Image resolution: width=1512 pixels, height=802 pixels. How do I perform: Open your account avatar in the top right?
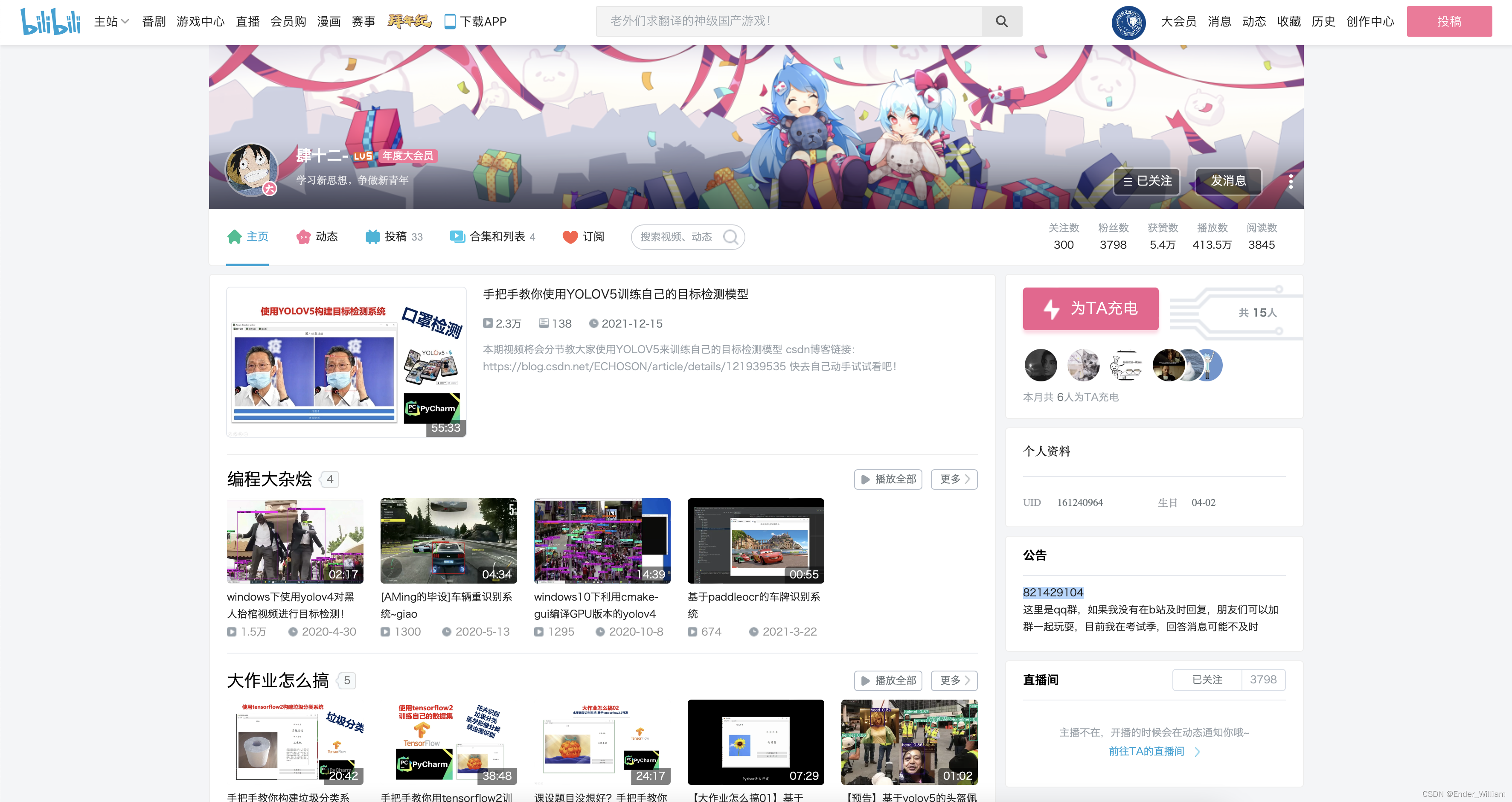tap(1128, 22)
